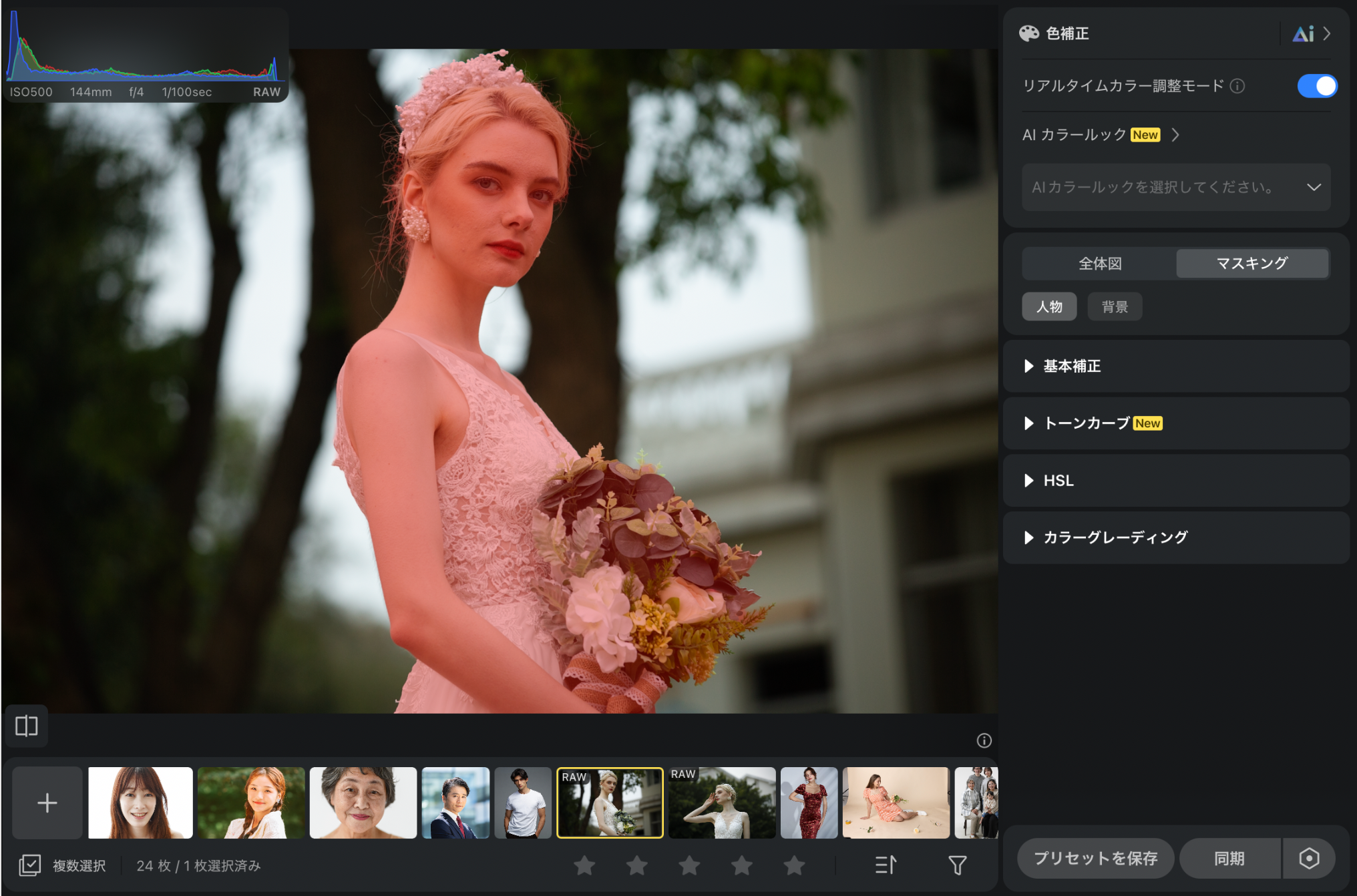
Task: Select the woman in garden thumbnail
Action: (x=251, y=803)
